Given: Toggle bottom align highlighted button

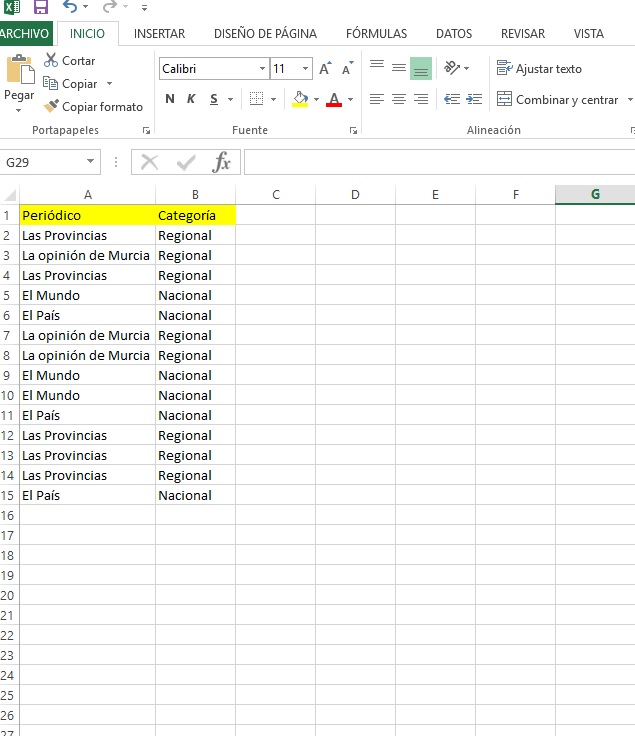Looking at the screenshot, I should pyautogui.click(x=421, y=69).
